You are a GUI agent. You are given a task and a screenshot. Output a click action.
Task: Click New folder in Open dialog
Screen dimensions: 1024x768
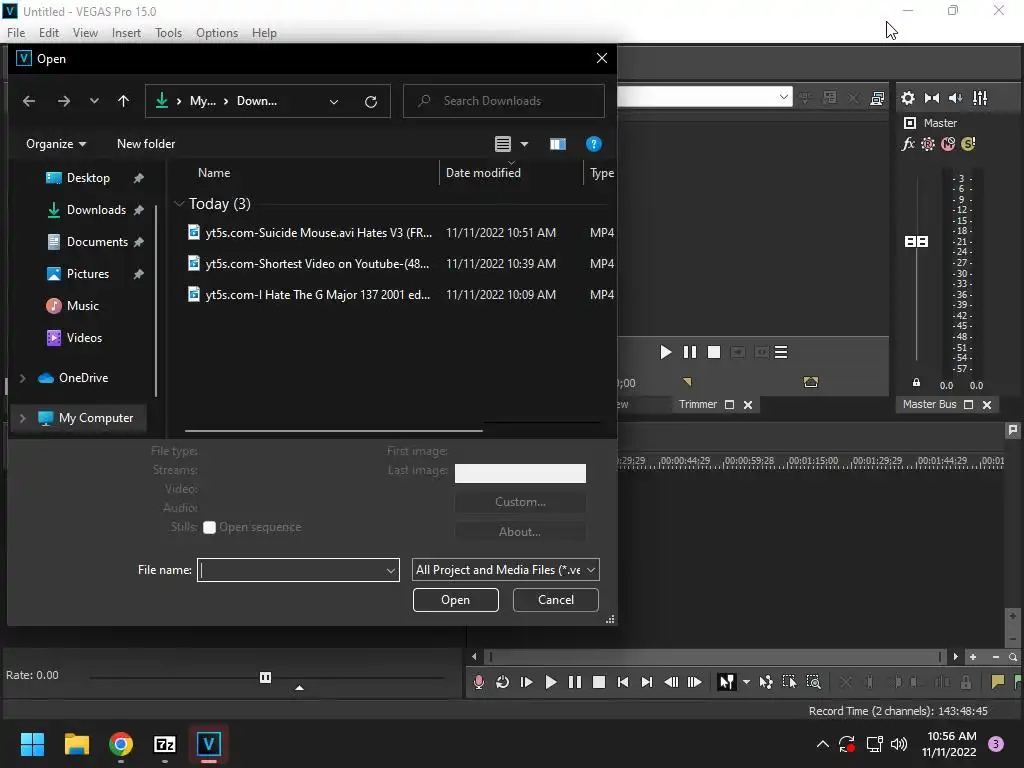point(146,144)
